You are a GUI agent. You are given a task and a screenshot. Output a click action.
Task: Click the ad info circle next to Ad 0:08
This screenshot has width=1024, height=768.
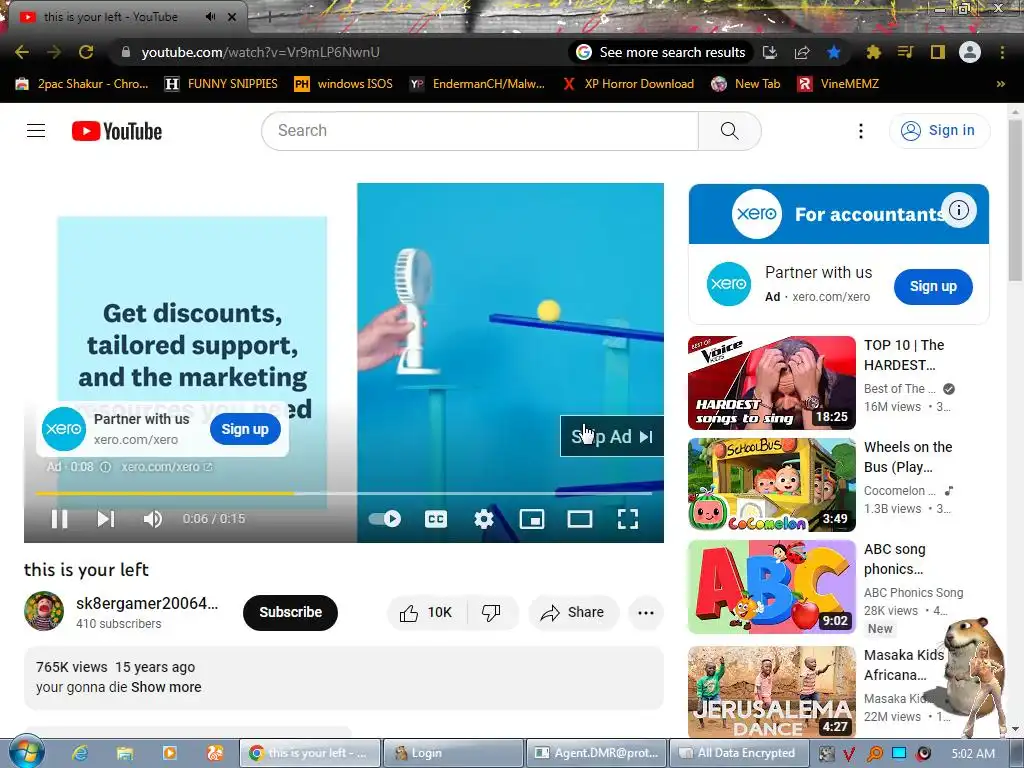[105, 467]
